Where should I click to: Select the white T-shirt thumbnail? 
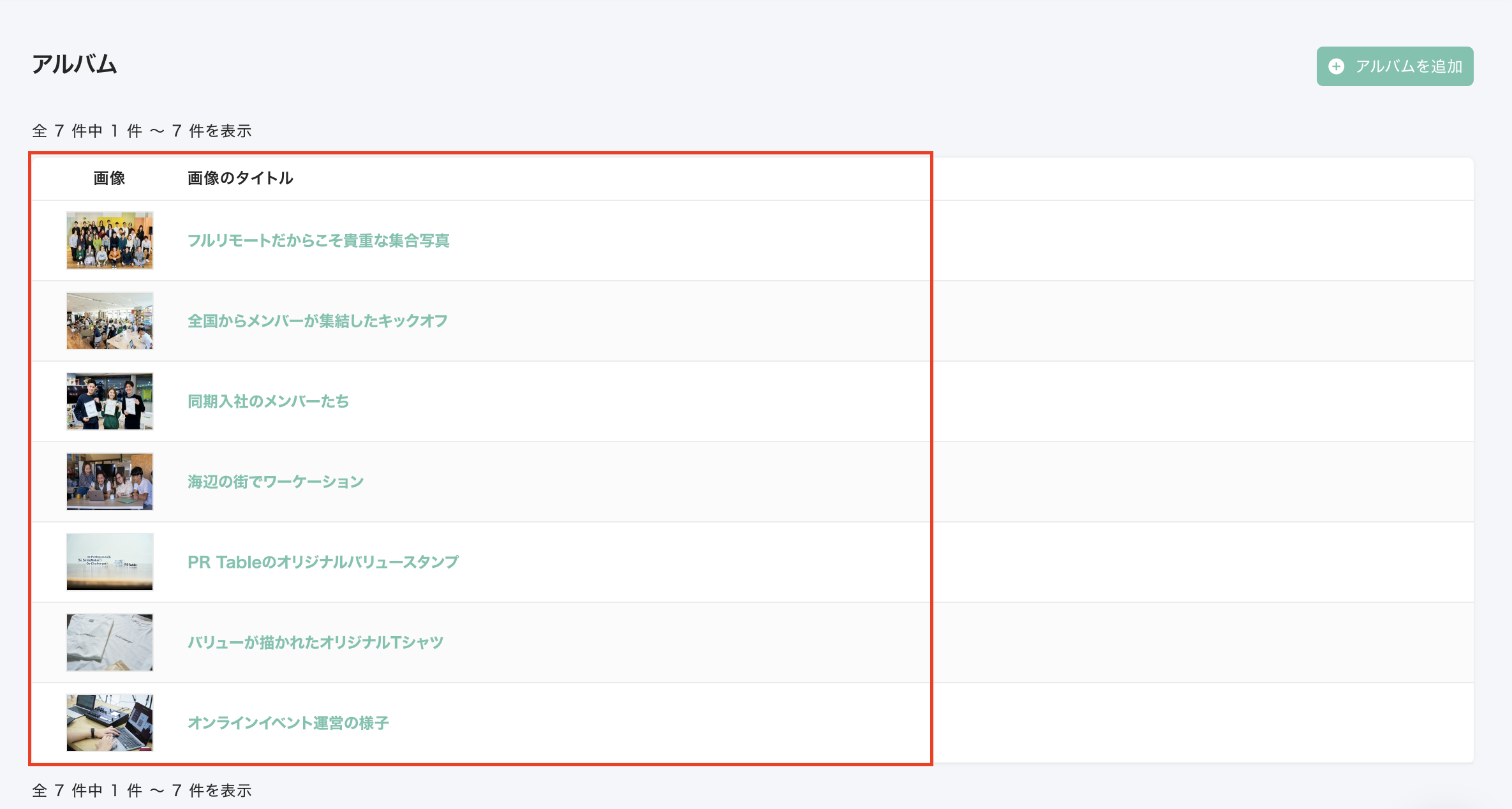click(110, 642)
